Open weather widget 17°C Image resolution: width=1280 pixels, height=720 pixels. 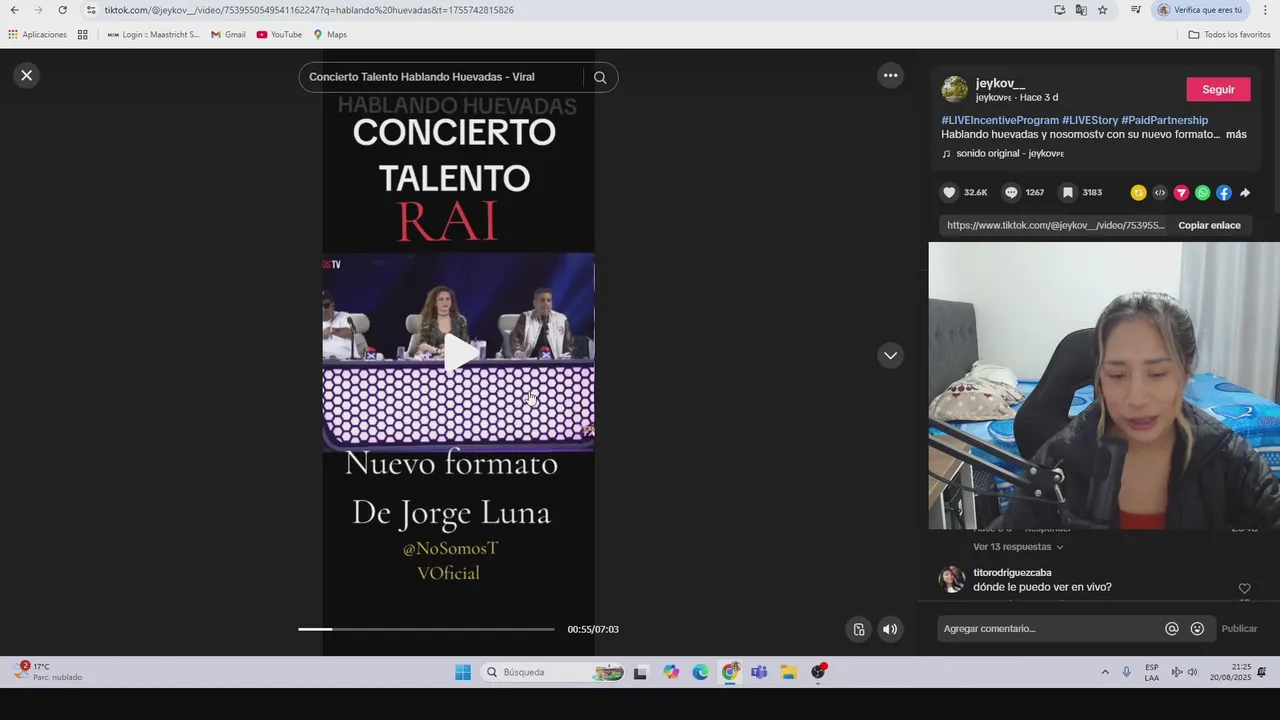(x=48, y=671)
